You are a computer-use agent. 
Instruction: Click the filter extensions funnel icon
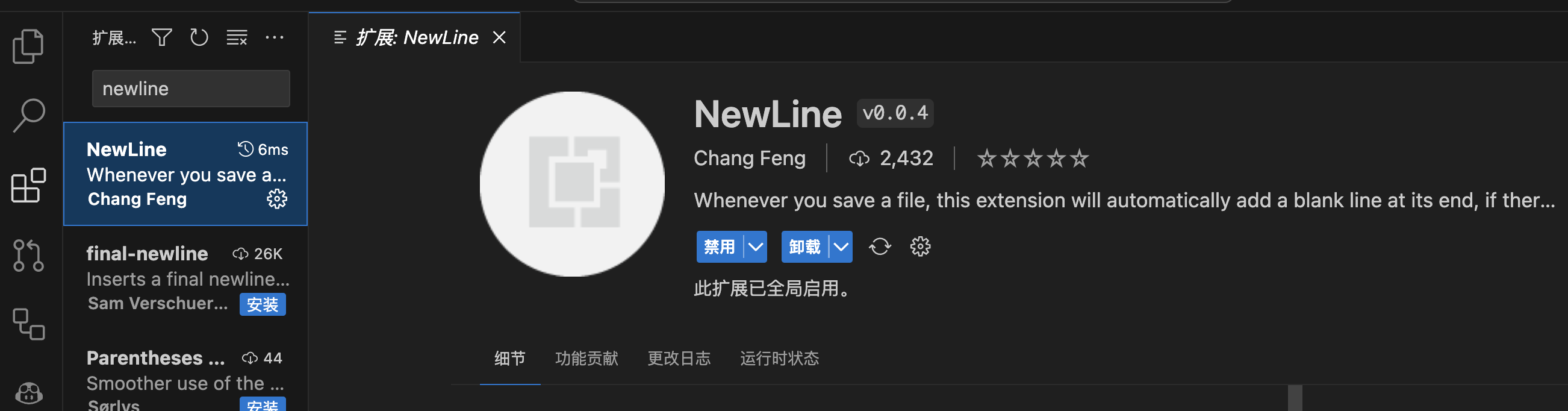click(x=162, y=38)
